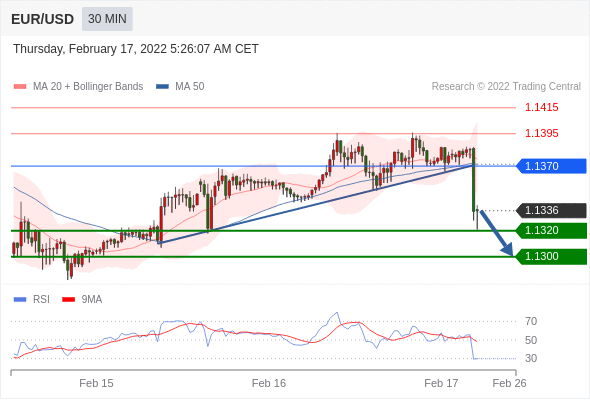This screenshot has width=590, height=400.
Task: Select the 1.1320 support price tag
Action: point(551,230)
